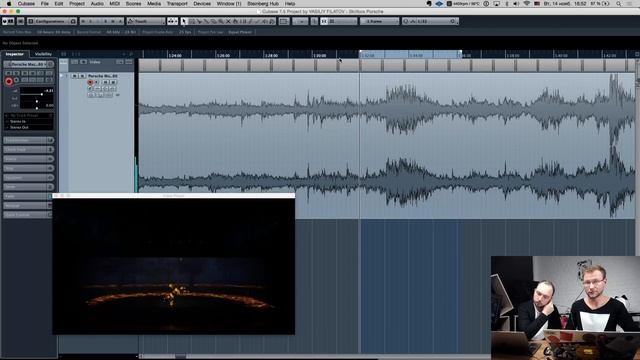Expand the Equalizers inspector section
This screenshot has width=640, height=360.
(x=28, y=178)
